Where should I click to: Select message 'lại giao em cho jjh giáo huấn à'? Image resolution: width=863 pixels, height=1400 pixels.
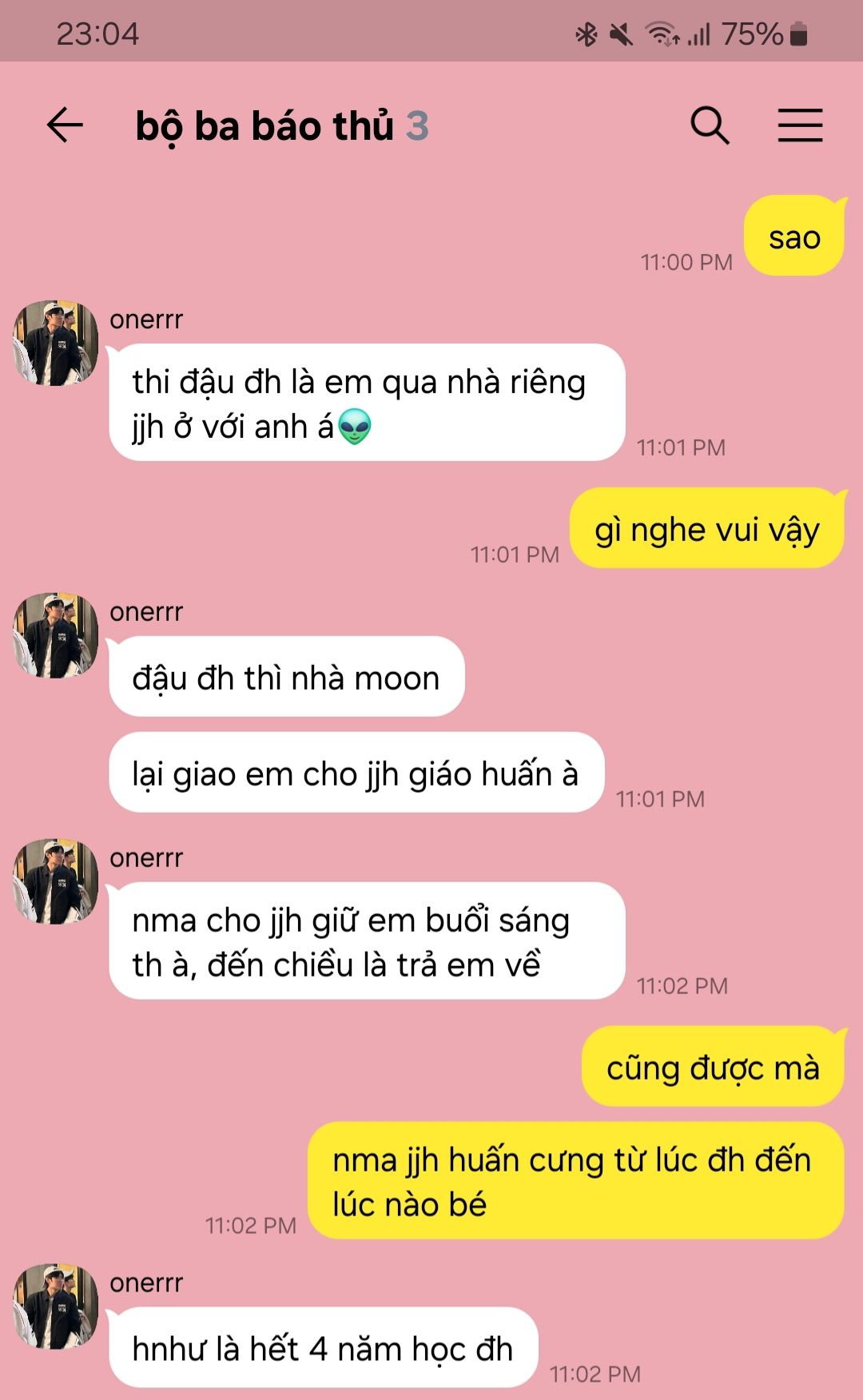[356, 773]
